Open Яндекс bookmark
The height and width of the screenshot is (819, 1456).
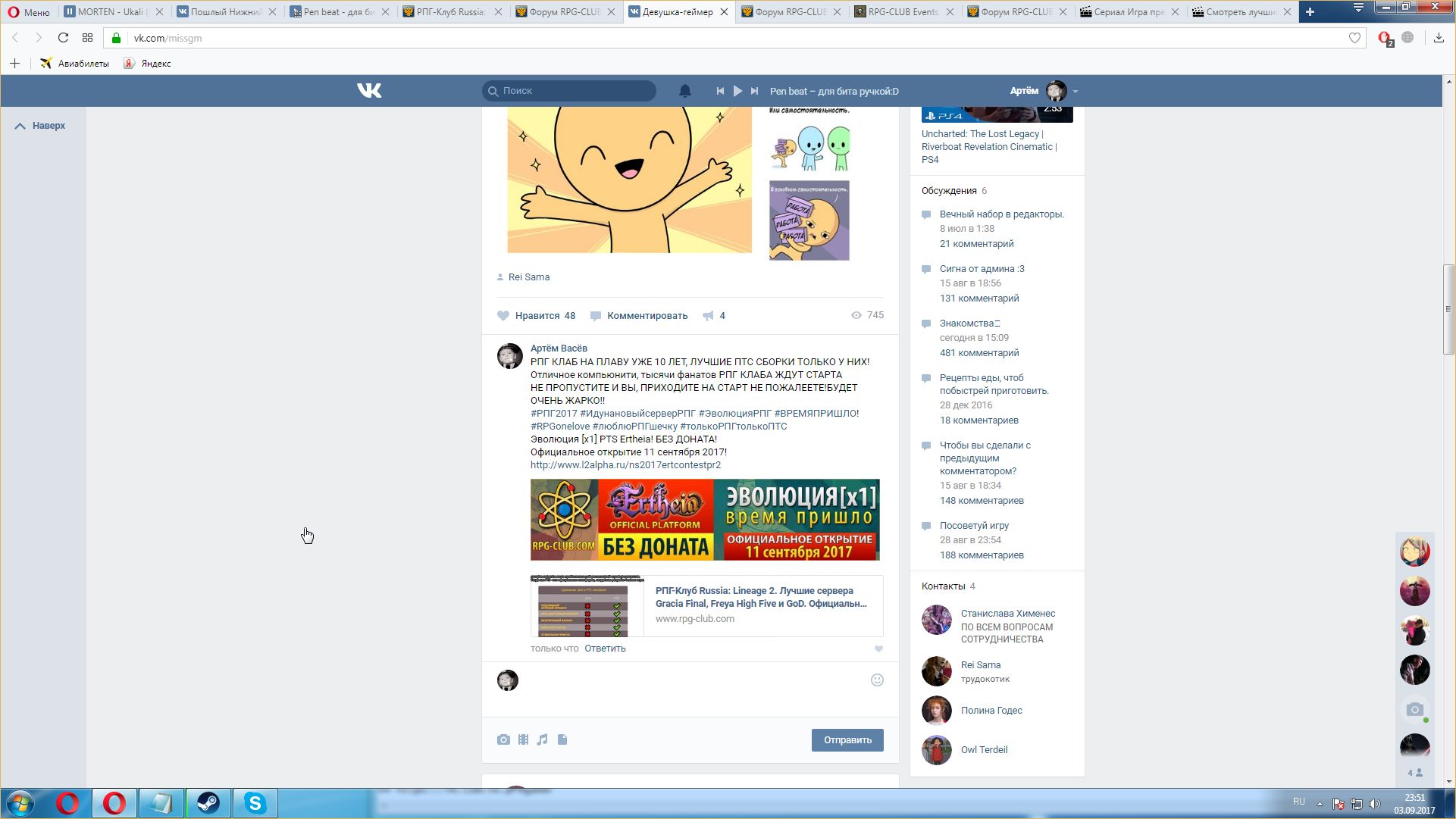[148, 64]
